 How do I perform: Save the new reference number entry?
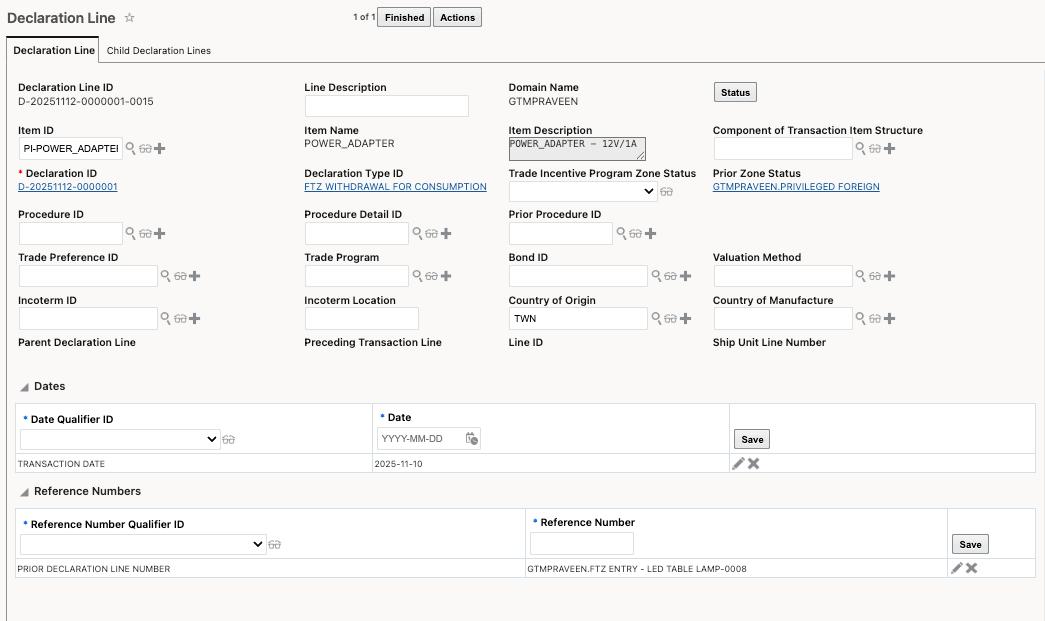click(970, 544)
